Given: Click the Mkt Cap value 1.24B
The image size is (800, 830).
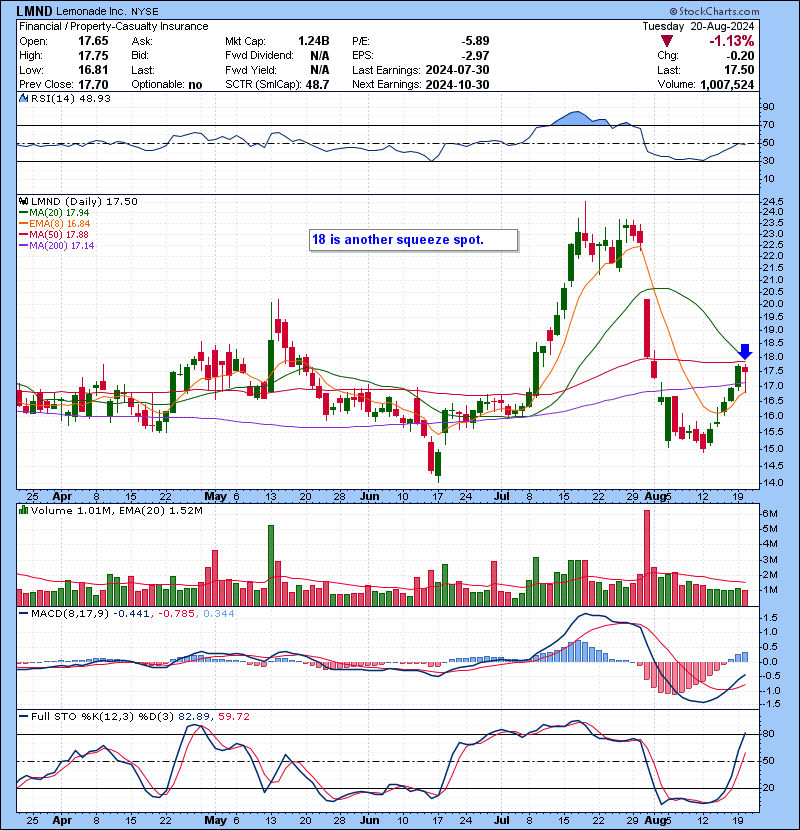Looking at the screenshot, I should [x=313, y=41].
